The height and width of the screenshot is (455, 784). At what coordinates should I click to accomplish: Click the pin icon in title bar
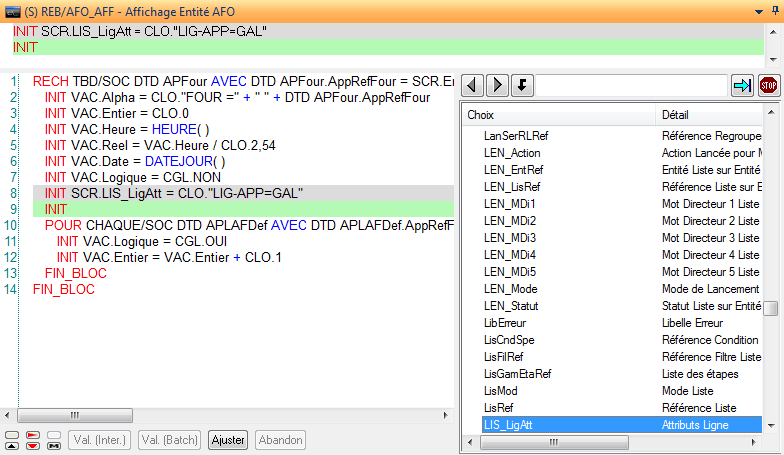(775, 8)
